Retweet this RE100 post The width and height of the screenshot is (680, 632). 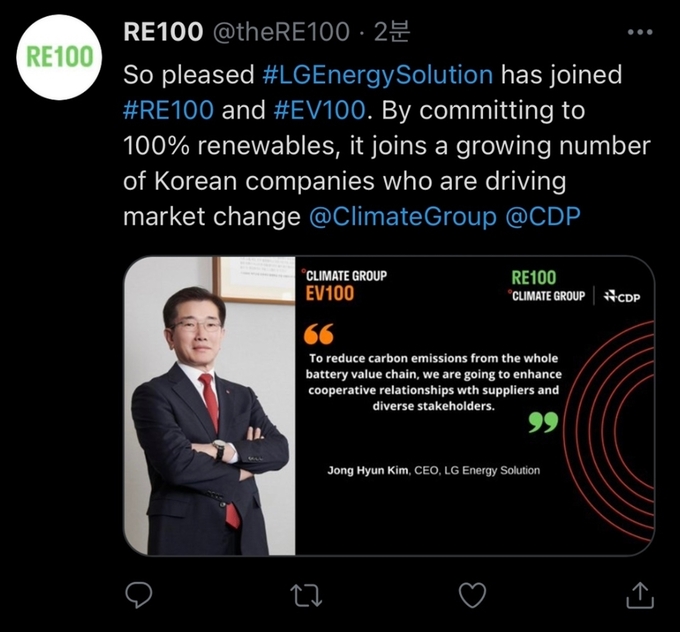305,595
